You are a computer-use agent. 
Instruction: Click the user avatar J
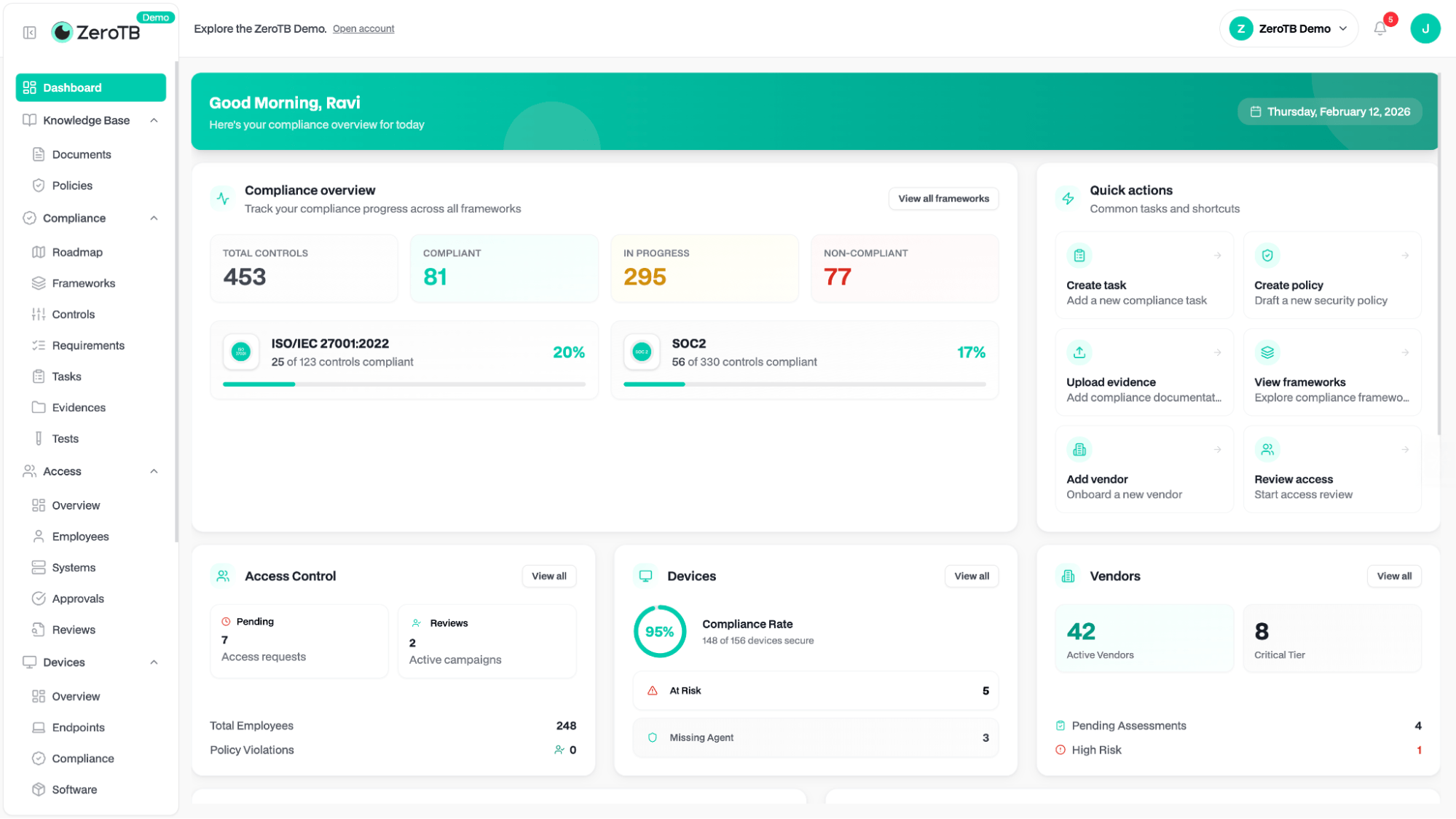pos(1425,28)
